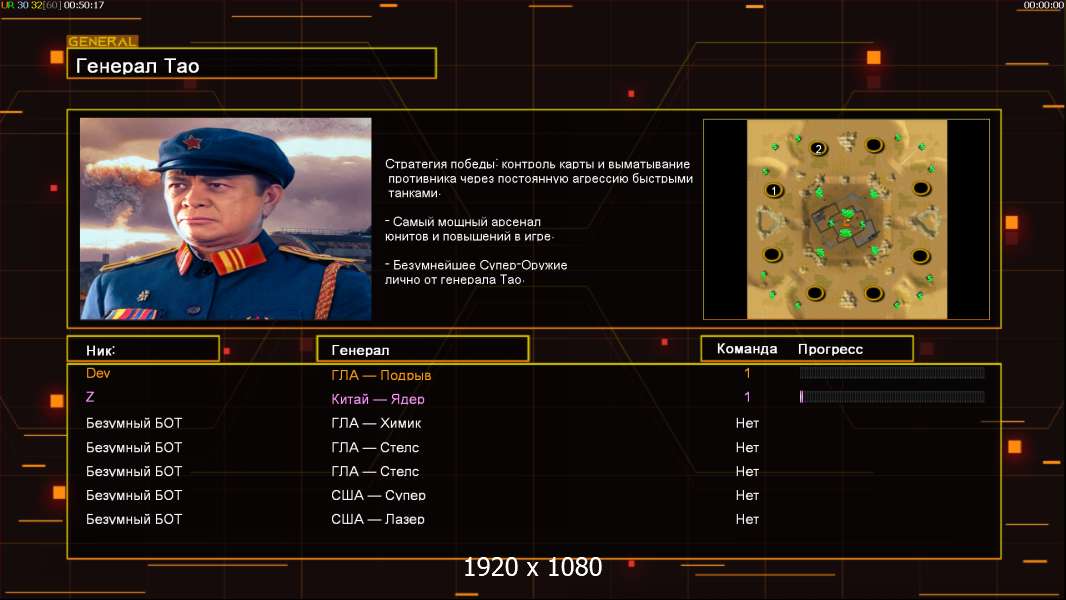This screenshot has height=600, width=1066.
Task: Click the 'Генерал Тао' title field
Action: pos(252,64)
